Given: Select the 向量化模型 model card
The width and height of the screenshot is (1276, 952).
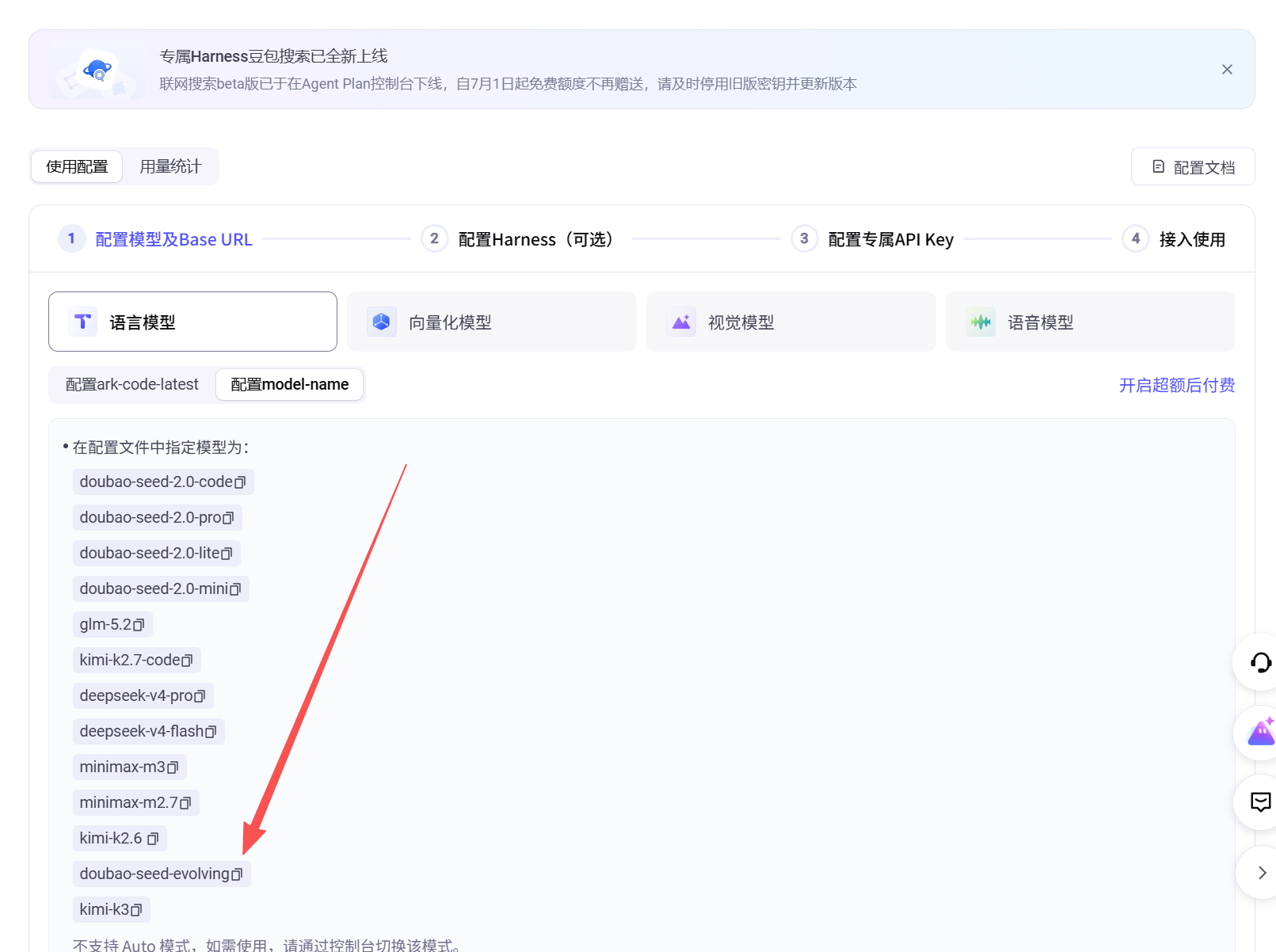Looking at the screenshot, I should click(x=492, y=322).
